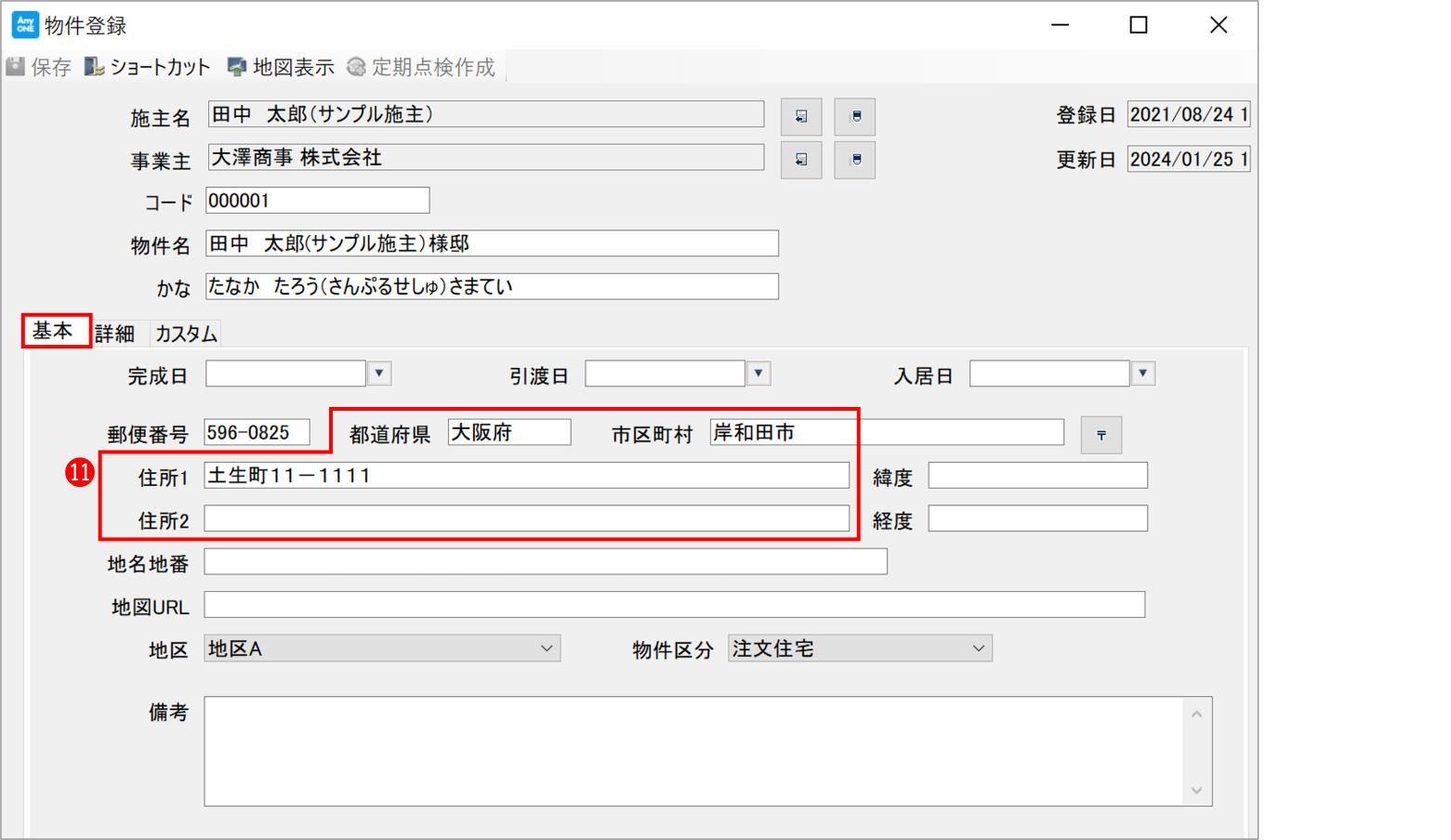The height and width of the screenshot is (840, 1451).
Task: Open the 地区 combo box
Action: pos(547,649)
